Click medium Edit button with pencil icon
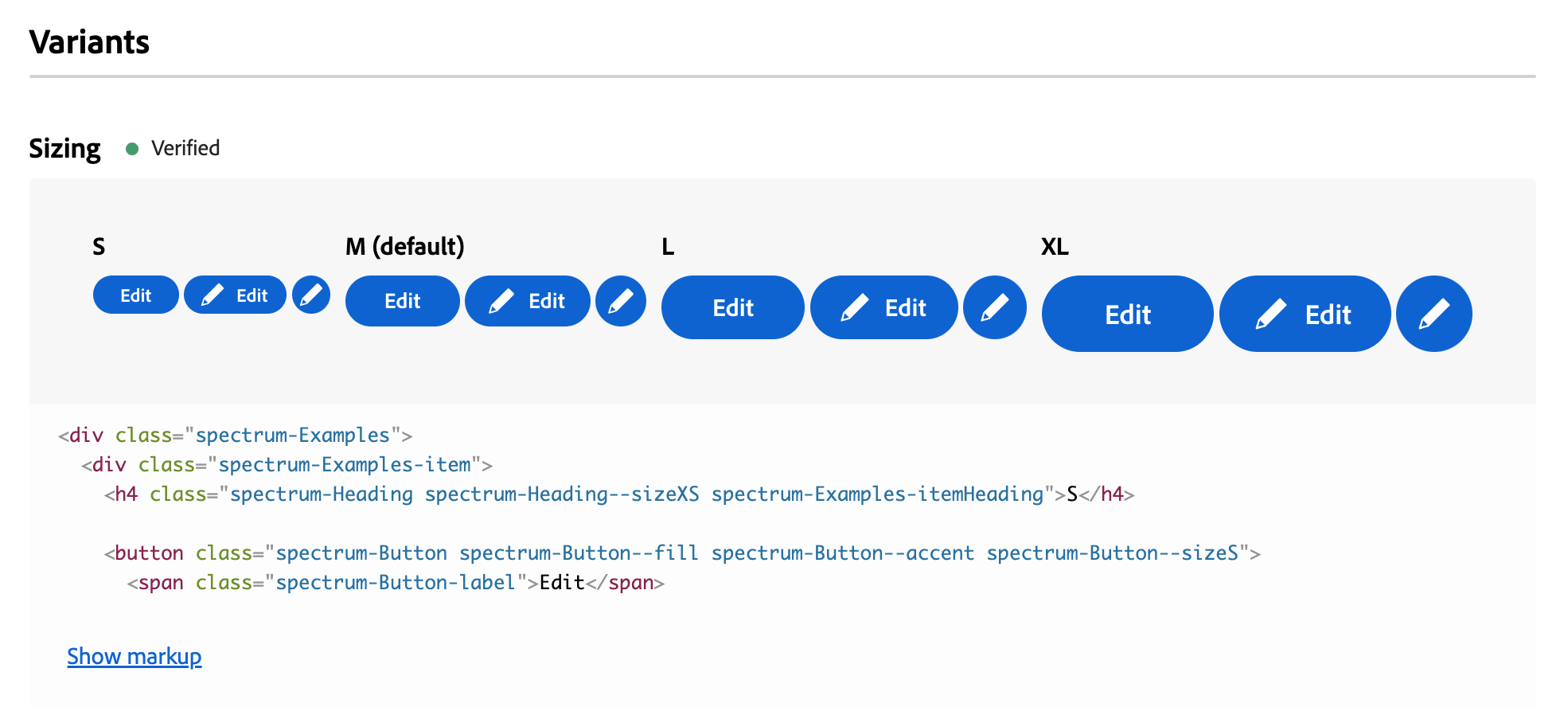This screenshot has height=723, width=1568. click(x=528, y=301)
